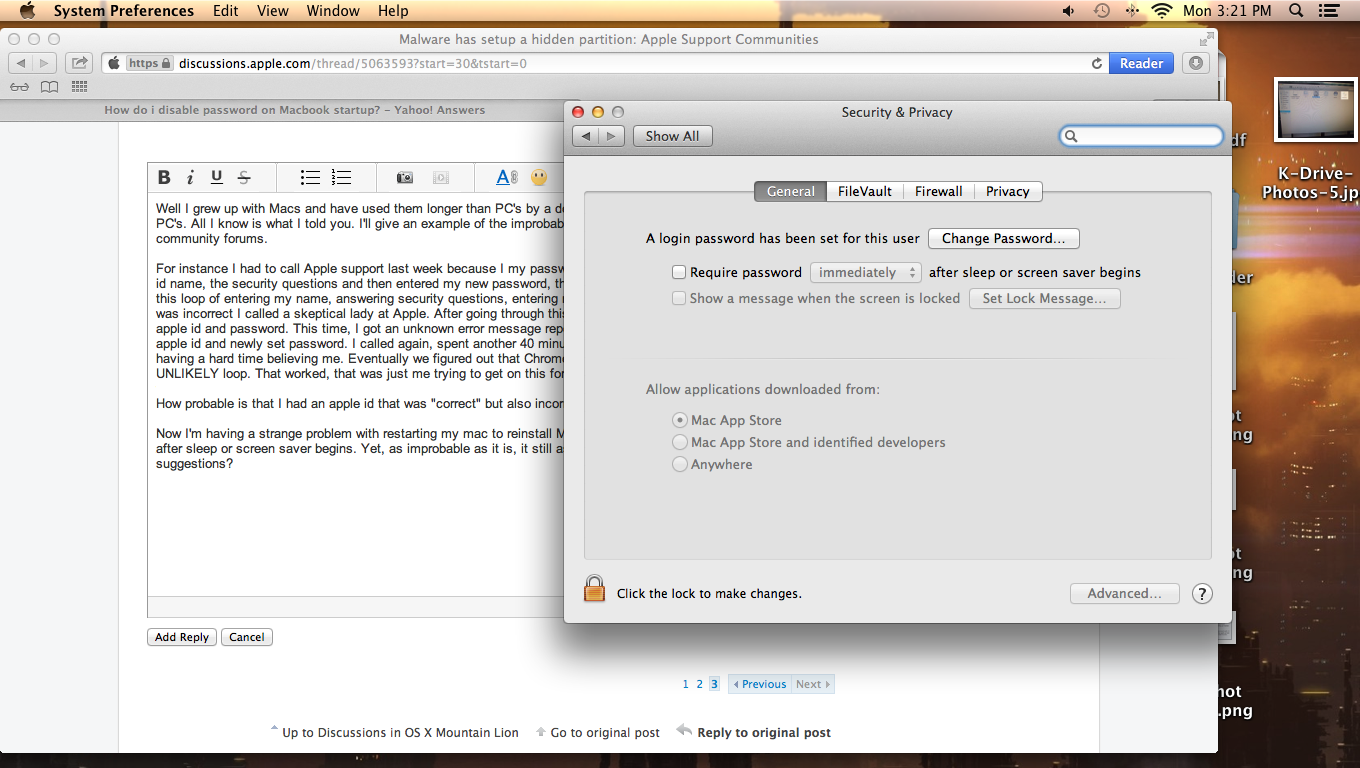Insert a numbered list in editor

(342, 178)
